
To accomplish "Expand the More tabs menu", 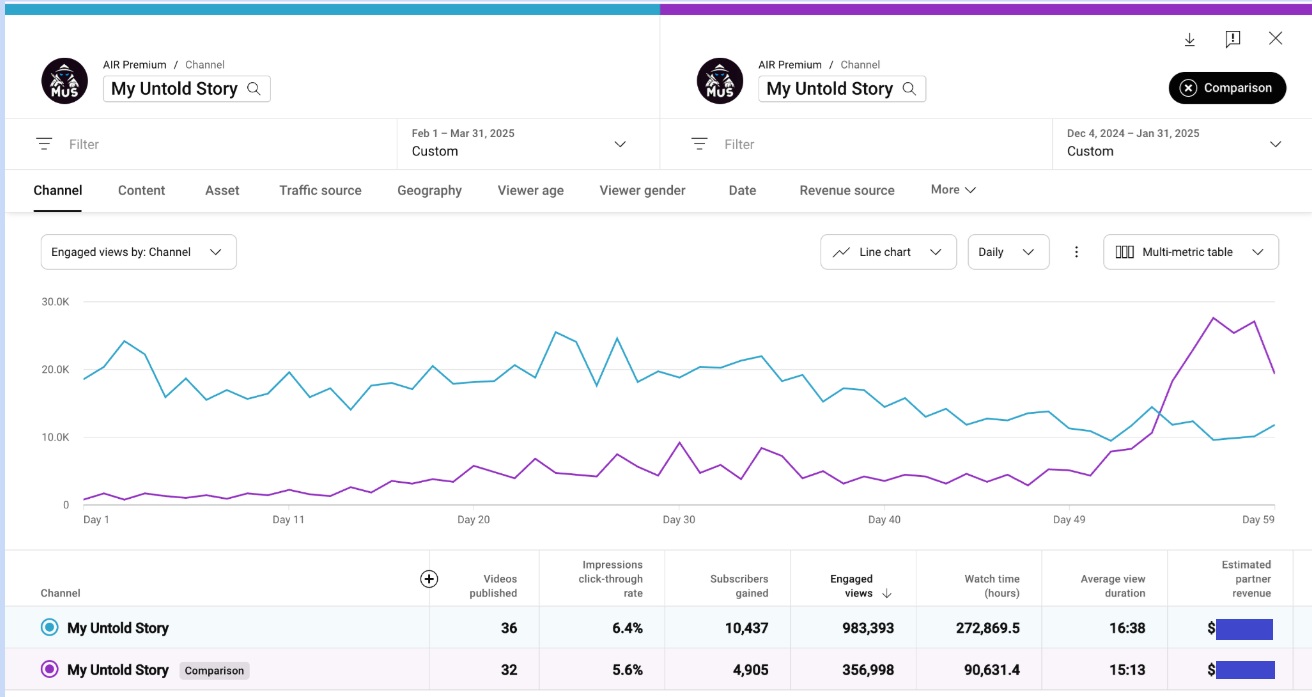I will (953, 189).
